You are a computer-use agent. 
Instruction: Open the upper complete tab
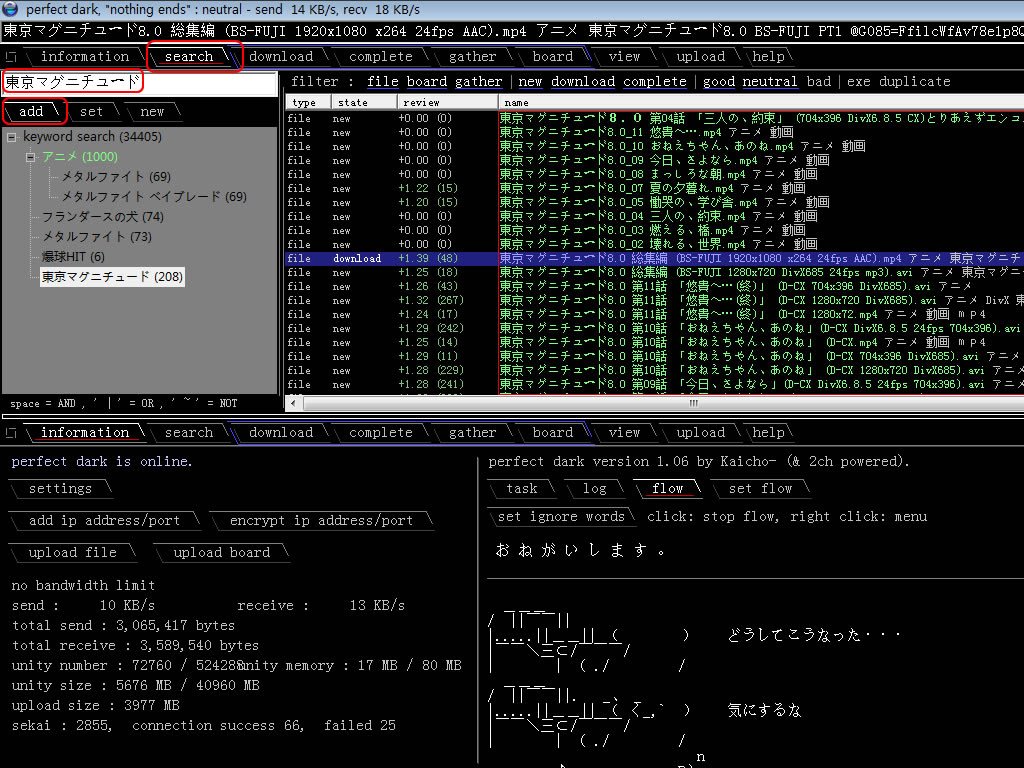click(x=381, y=57)
